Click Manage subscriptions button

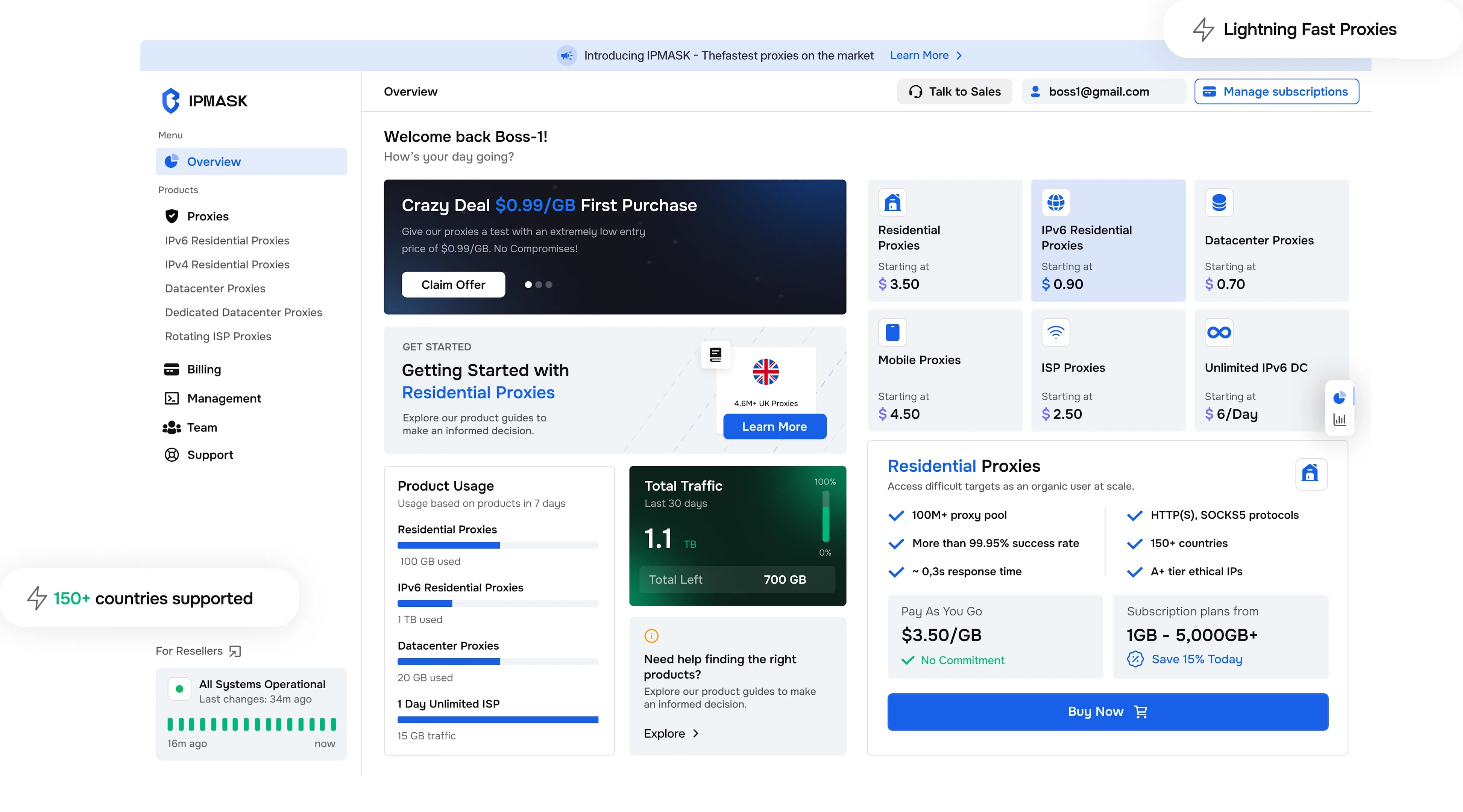(1276, 91)
